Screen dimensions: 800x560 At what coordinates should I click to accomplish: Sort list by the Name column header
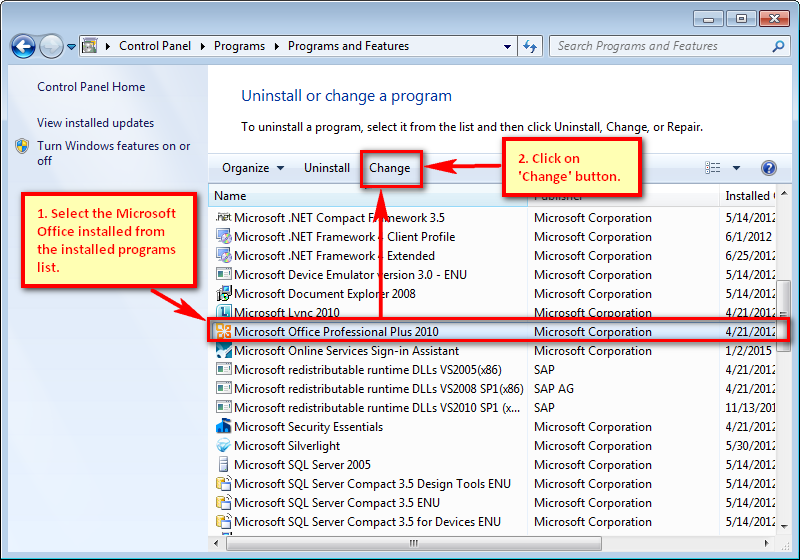367,196
